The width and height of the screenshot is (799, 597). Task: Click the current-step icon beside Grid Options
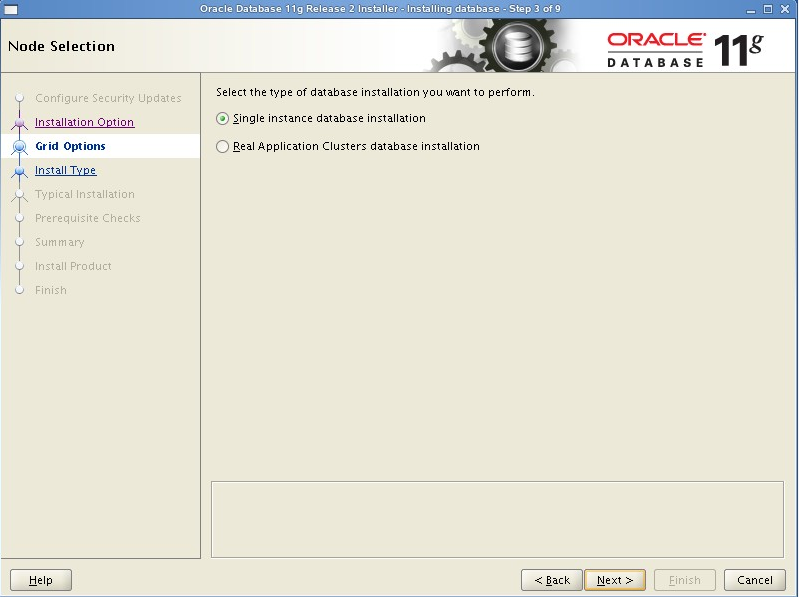[19, 146]
